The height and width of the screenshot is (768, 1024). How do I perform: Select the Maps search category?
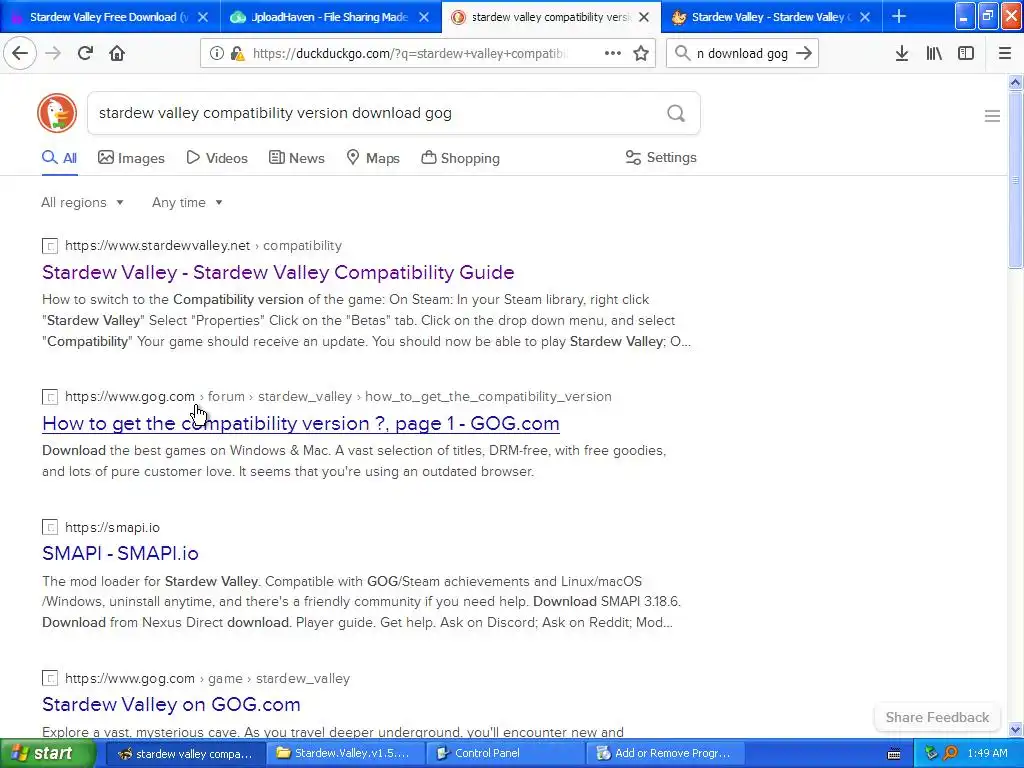[373, 158]
